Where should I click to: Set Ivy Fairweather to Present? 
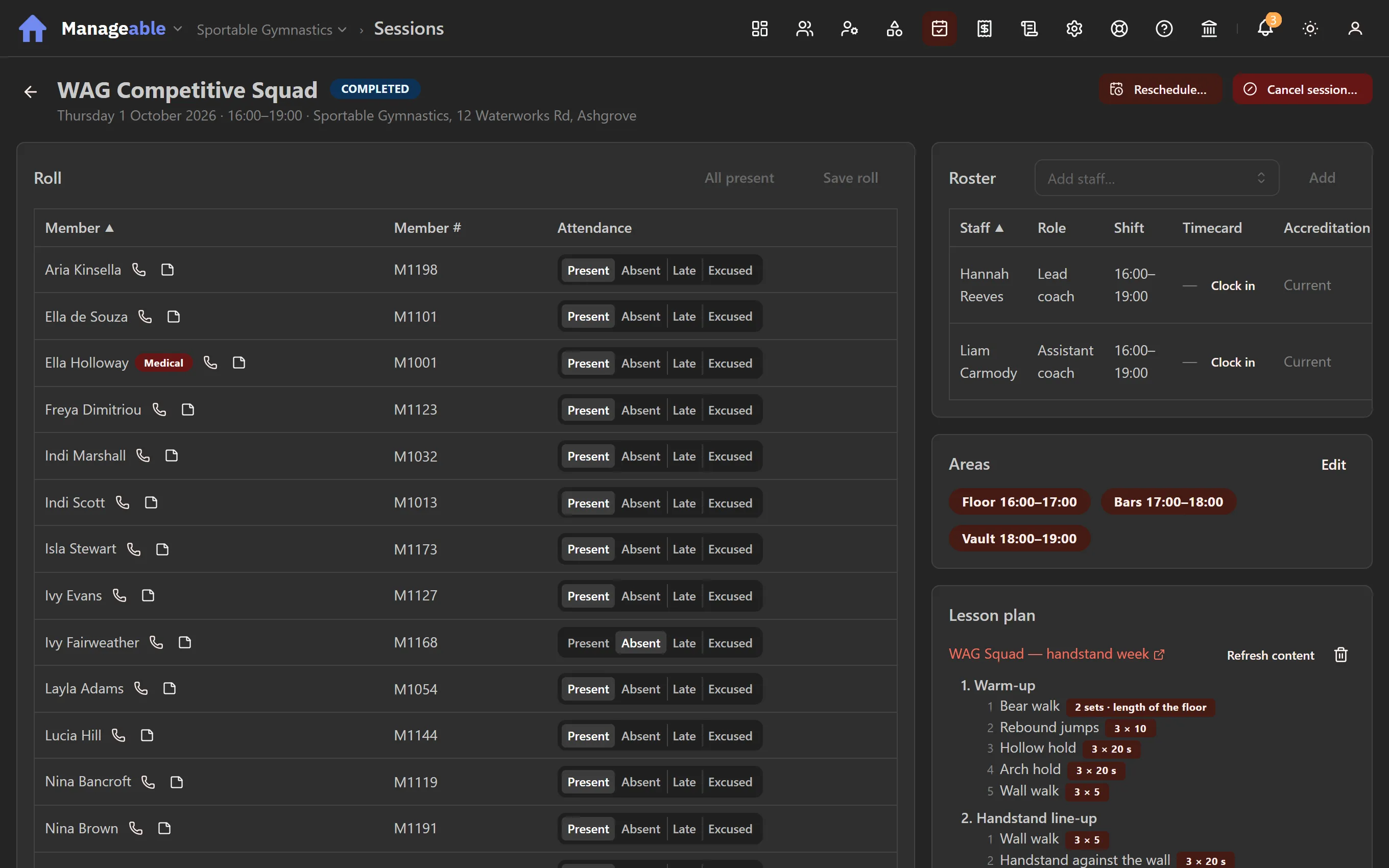(588, 643)
